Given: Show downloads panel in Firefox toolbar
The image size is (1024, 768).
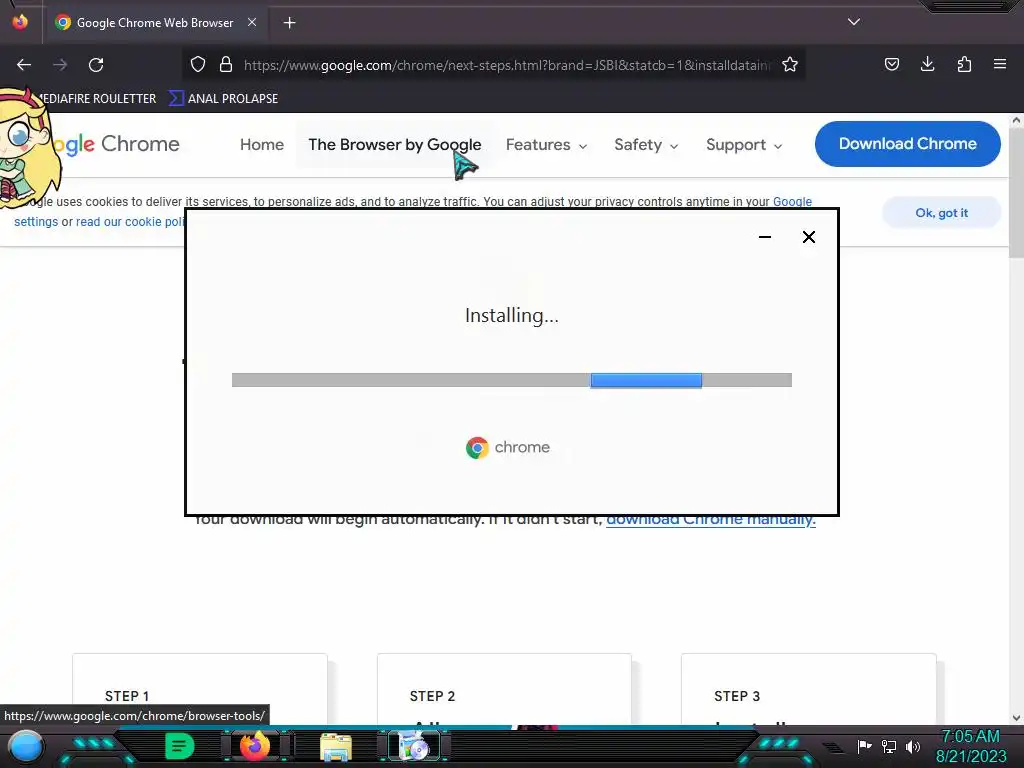Looking at the screenshot, I should coord(927,64).
